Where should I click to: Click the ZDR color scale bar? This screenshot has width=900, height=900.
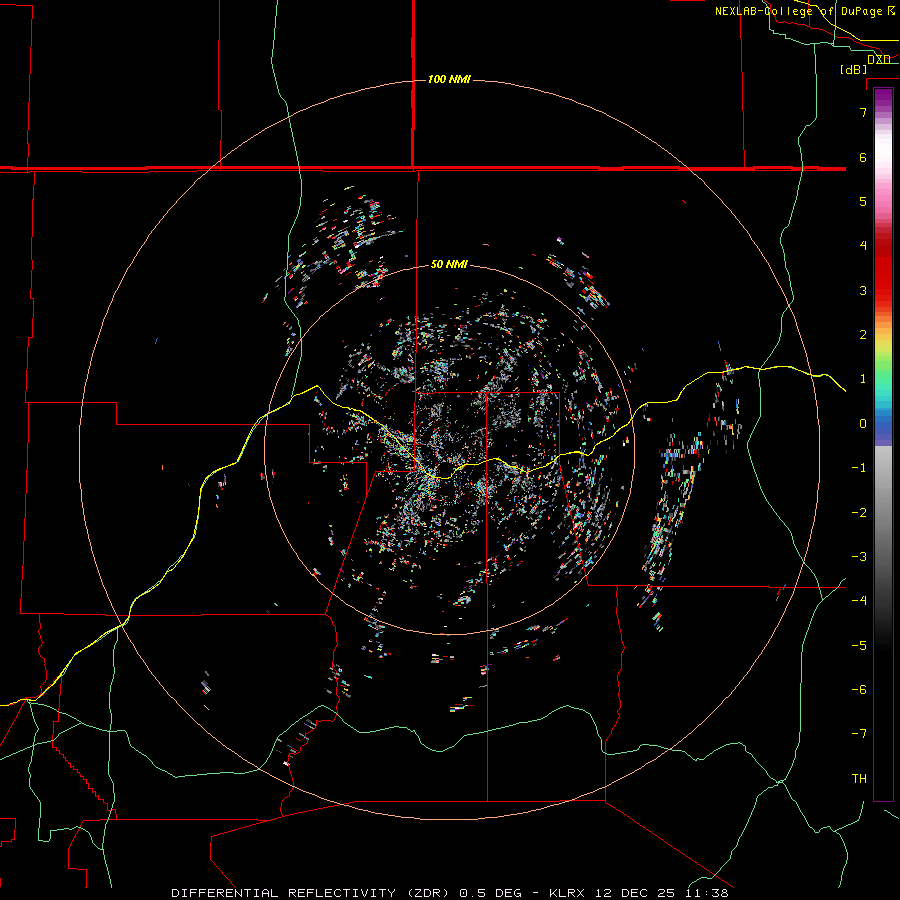tap(883, 444)
